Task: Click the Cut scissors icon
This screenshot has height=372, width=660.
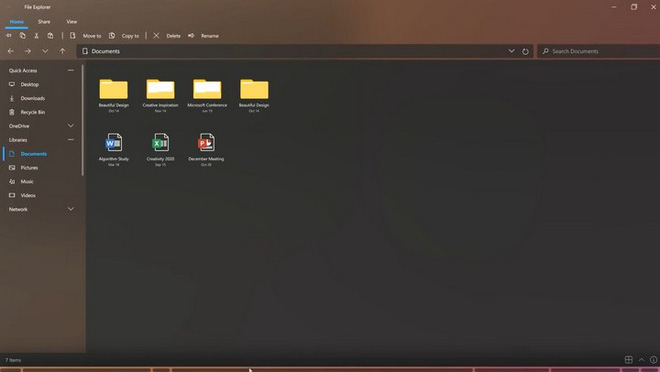Action: (x=37, y=36)
